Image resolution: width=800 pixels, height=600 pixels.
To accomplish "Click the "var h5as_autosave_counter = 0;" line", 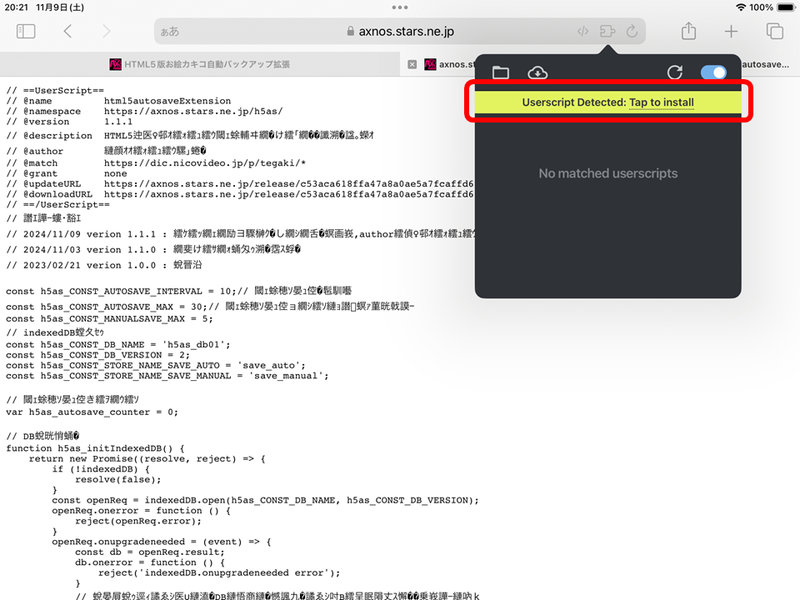I will coord(92,412).
